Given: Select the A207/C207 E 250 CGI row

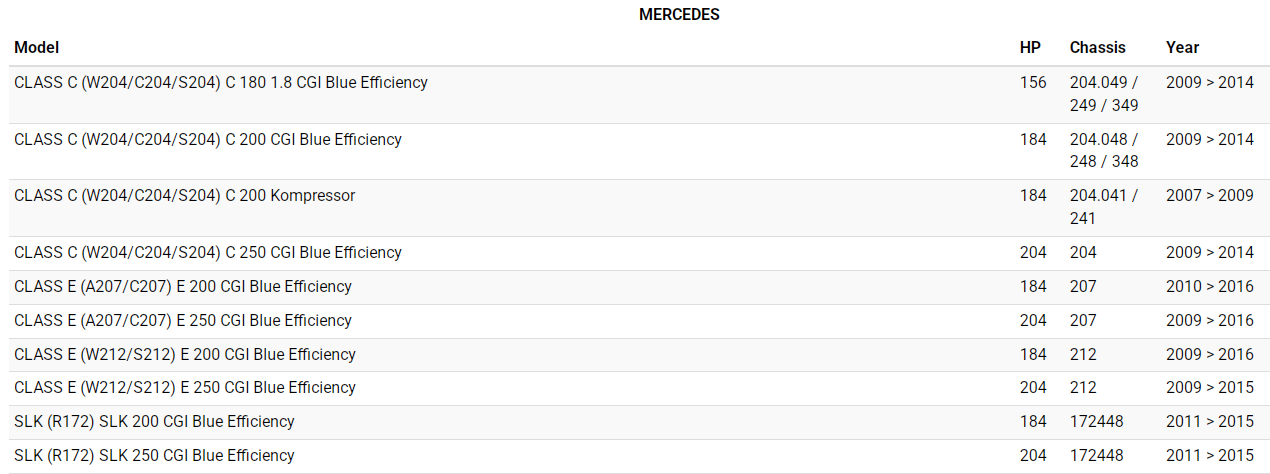Looking at the screenshot, I should pos(183,321).
